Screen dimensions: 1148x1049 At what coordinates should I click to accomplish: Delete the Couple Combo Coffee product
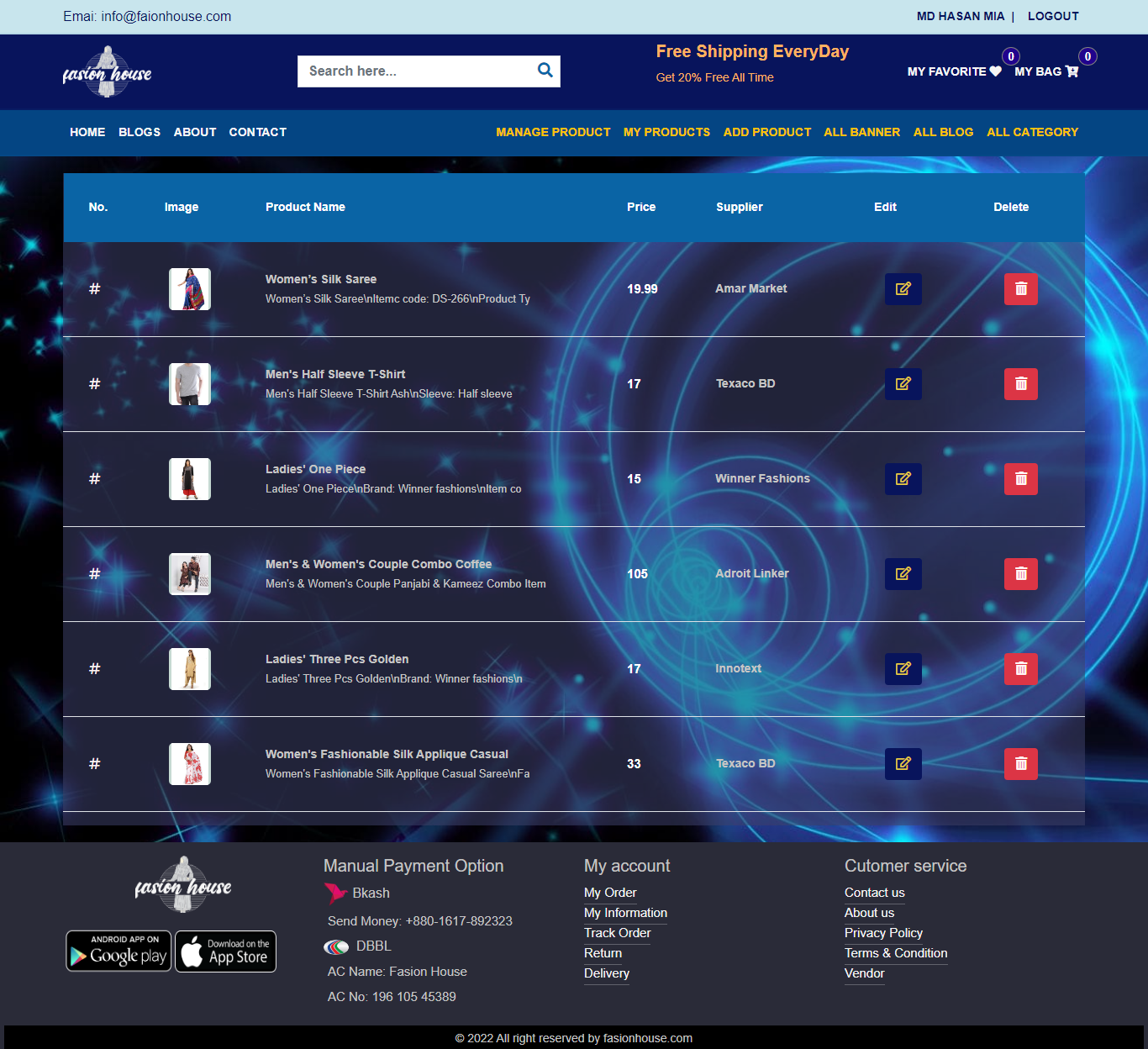pos(1020,574)
